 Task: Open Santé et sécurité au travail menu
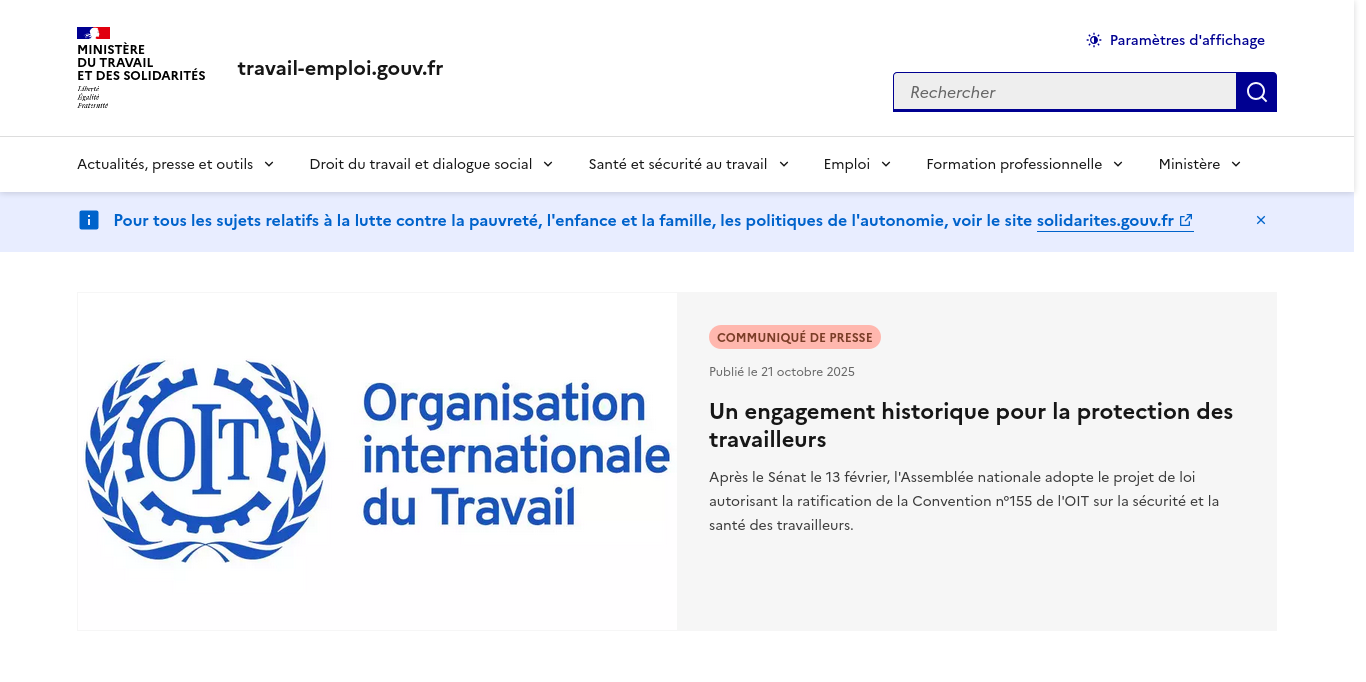coord(688,164)
